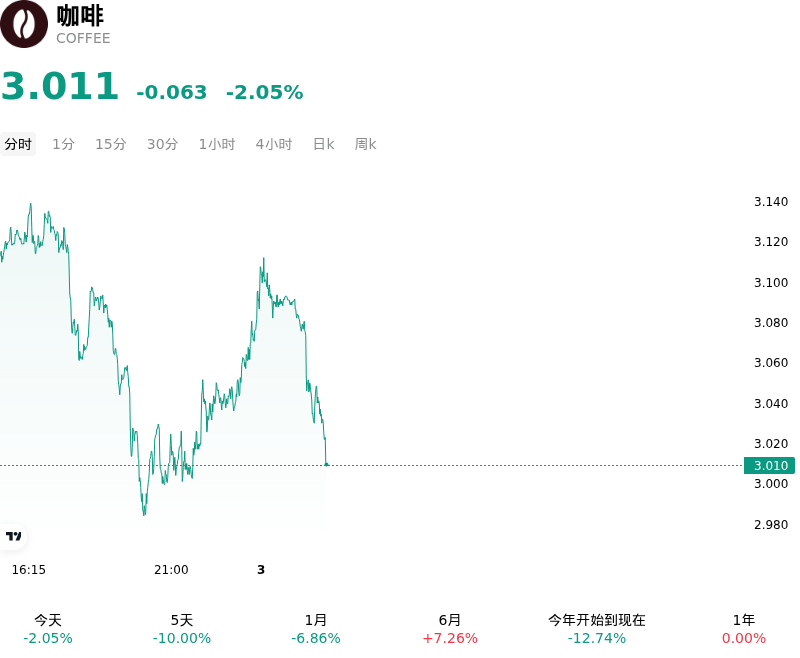Select the 1小时 chart interval
Screen dimensions: 800x658
(217, 144)
